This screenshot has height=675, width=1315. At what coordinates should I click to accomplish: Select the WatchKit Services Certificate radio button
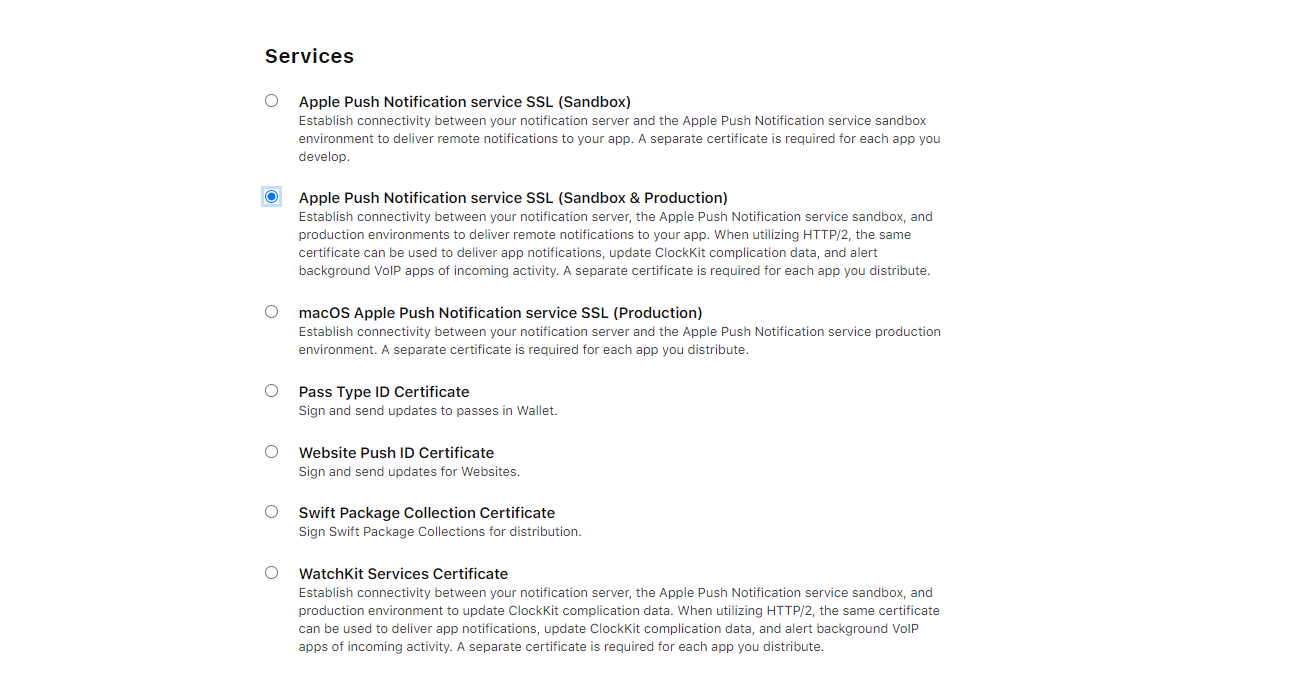[271, 572]
